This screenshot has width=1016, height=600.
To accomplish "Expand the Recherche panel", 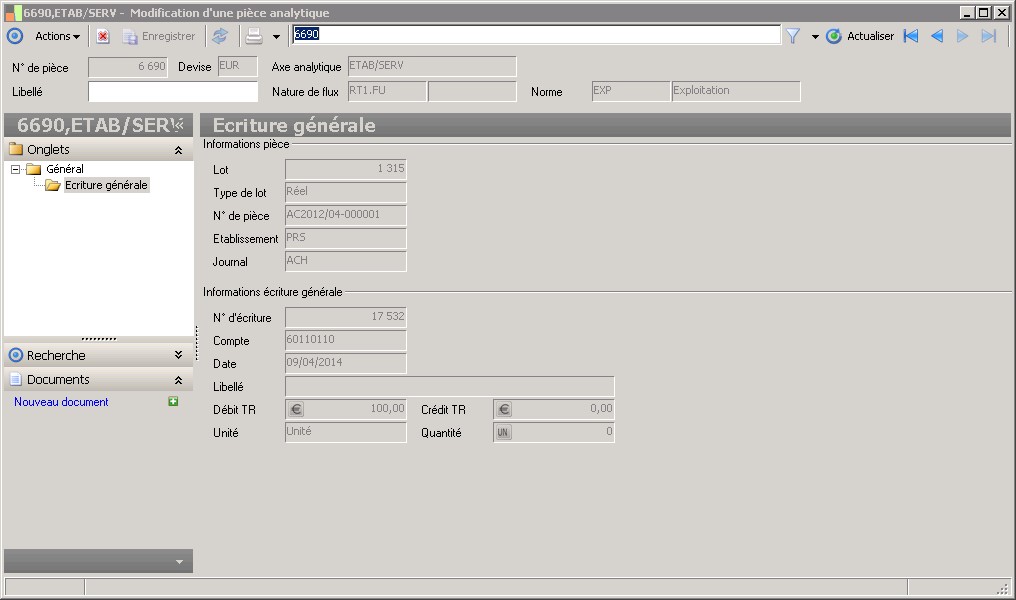I will click(x=178, y=355).
